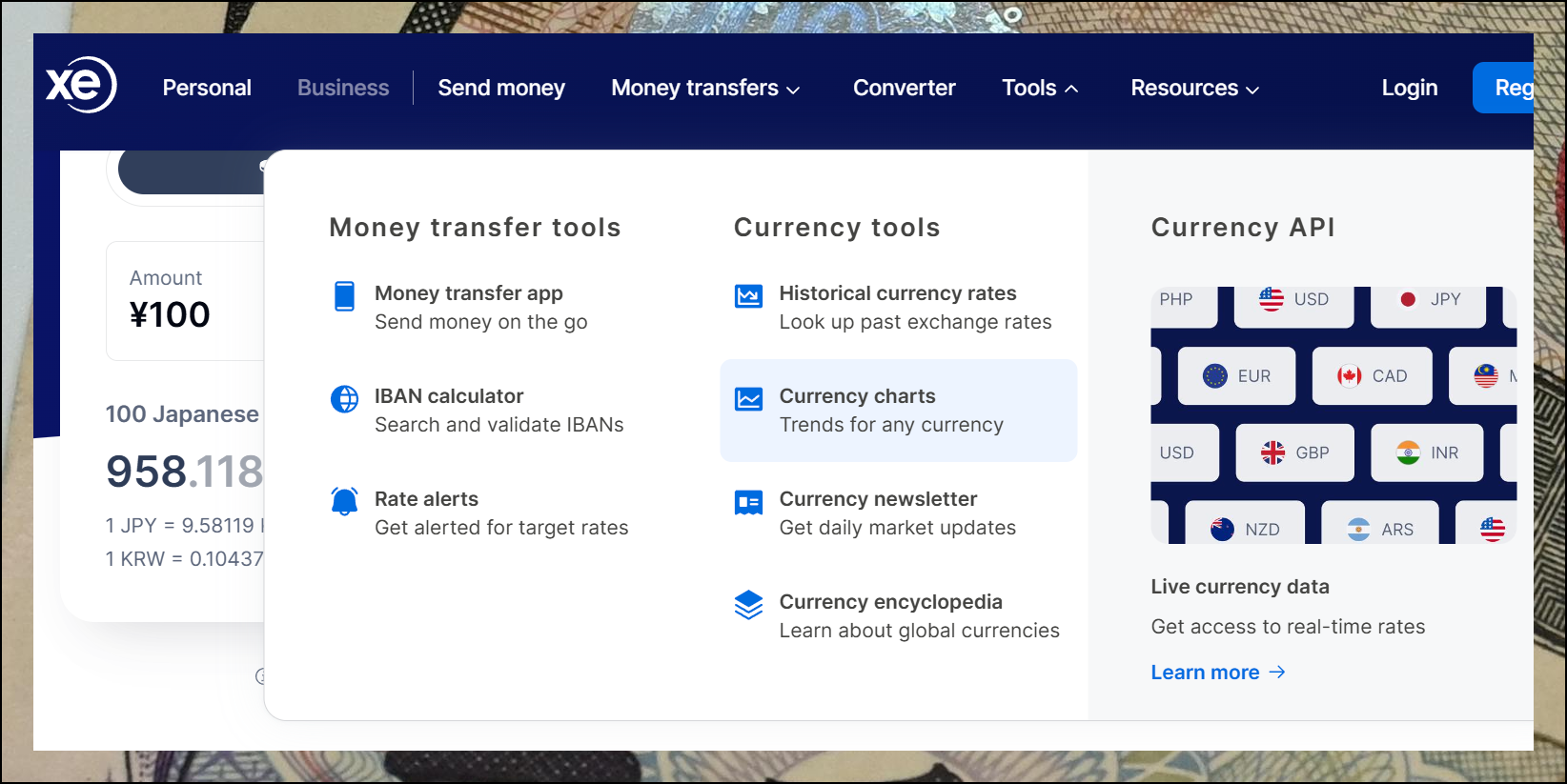The width and height of the screenshot is (1567, 784).
Task: Click the first USD flag key in API image
Action: click(x=1293, y=306)
